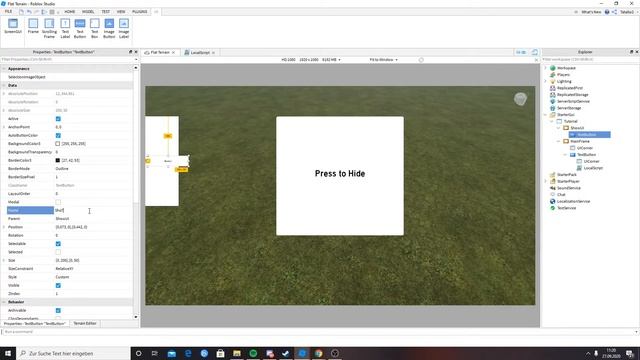
Task: Click the Windows taskbar search box
Action: pos(73,353)
